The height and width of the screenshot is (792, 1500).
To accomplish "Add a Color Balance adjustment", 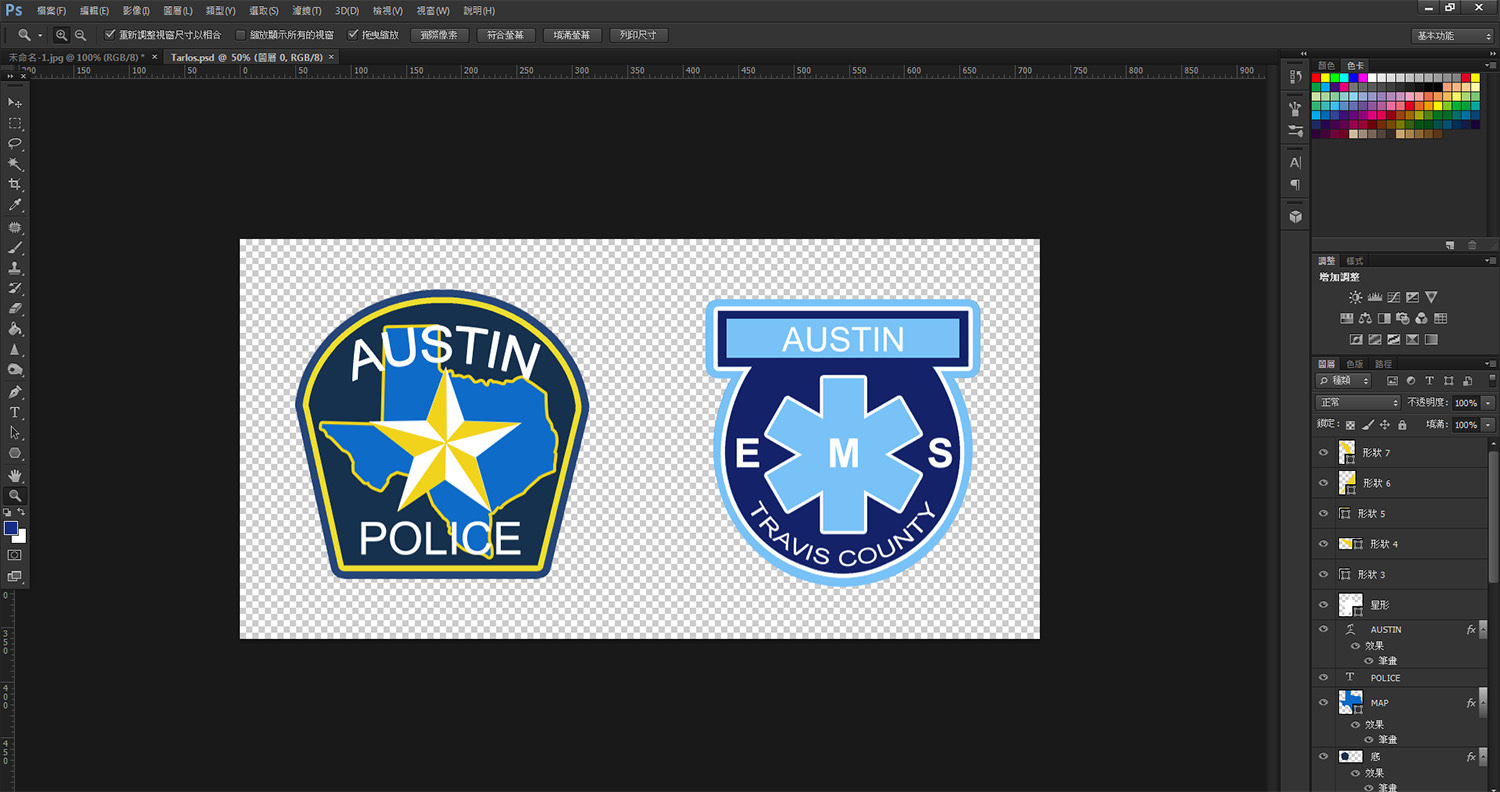I will pos(1365,318).
